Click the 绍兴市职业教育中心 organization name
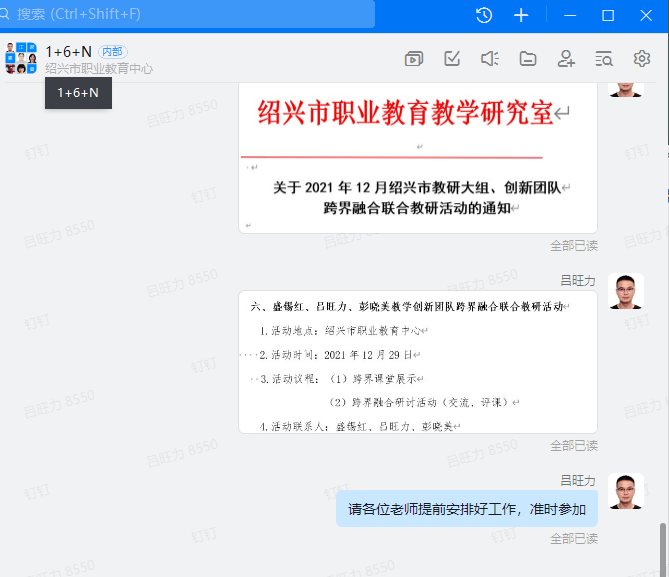This screenshot has width=669, height=577. pyautogui.click(x=99, y=69)
